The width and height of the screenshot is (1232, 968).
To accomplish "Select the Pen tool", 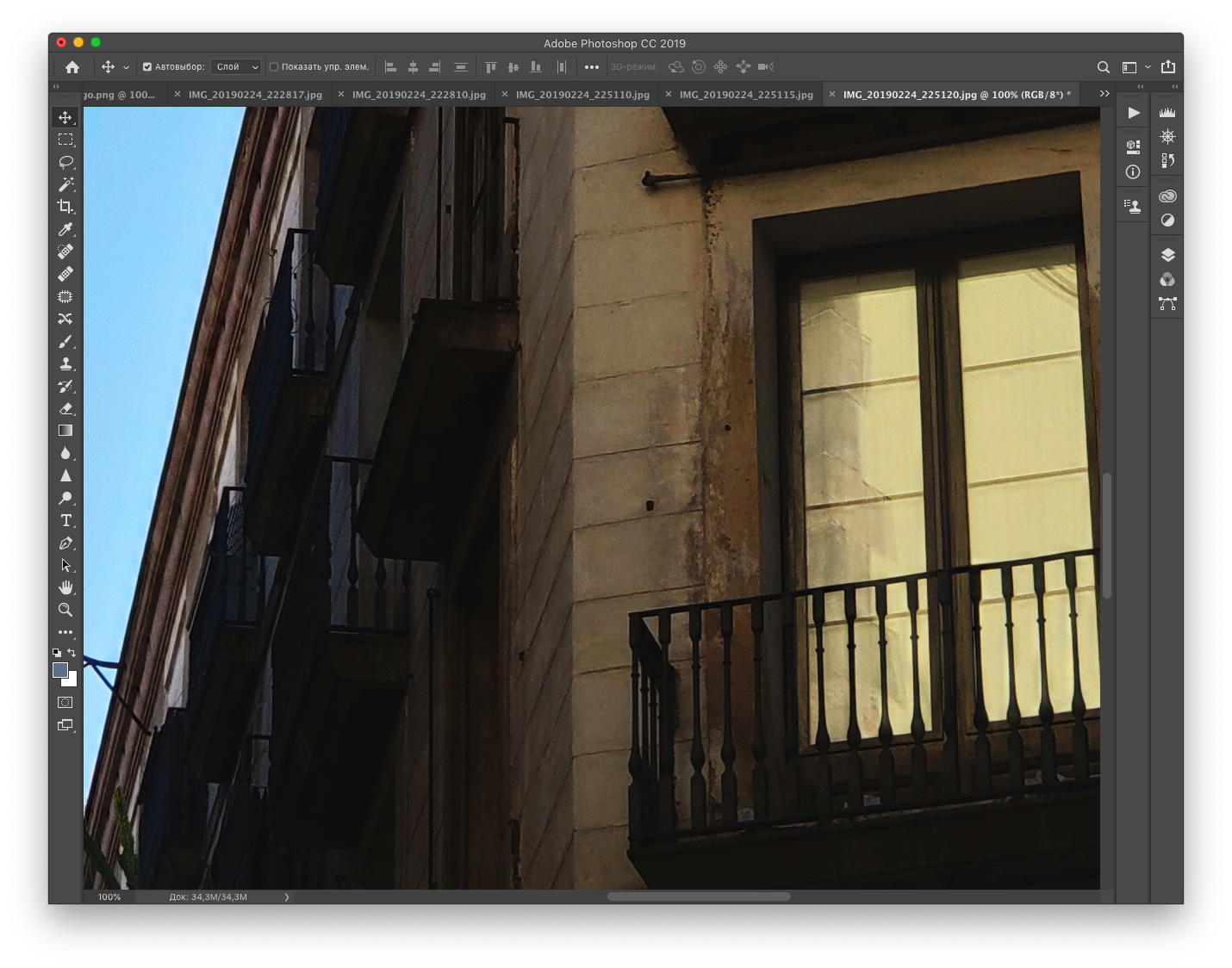I will click(65, 543).
